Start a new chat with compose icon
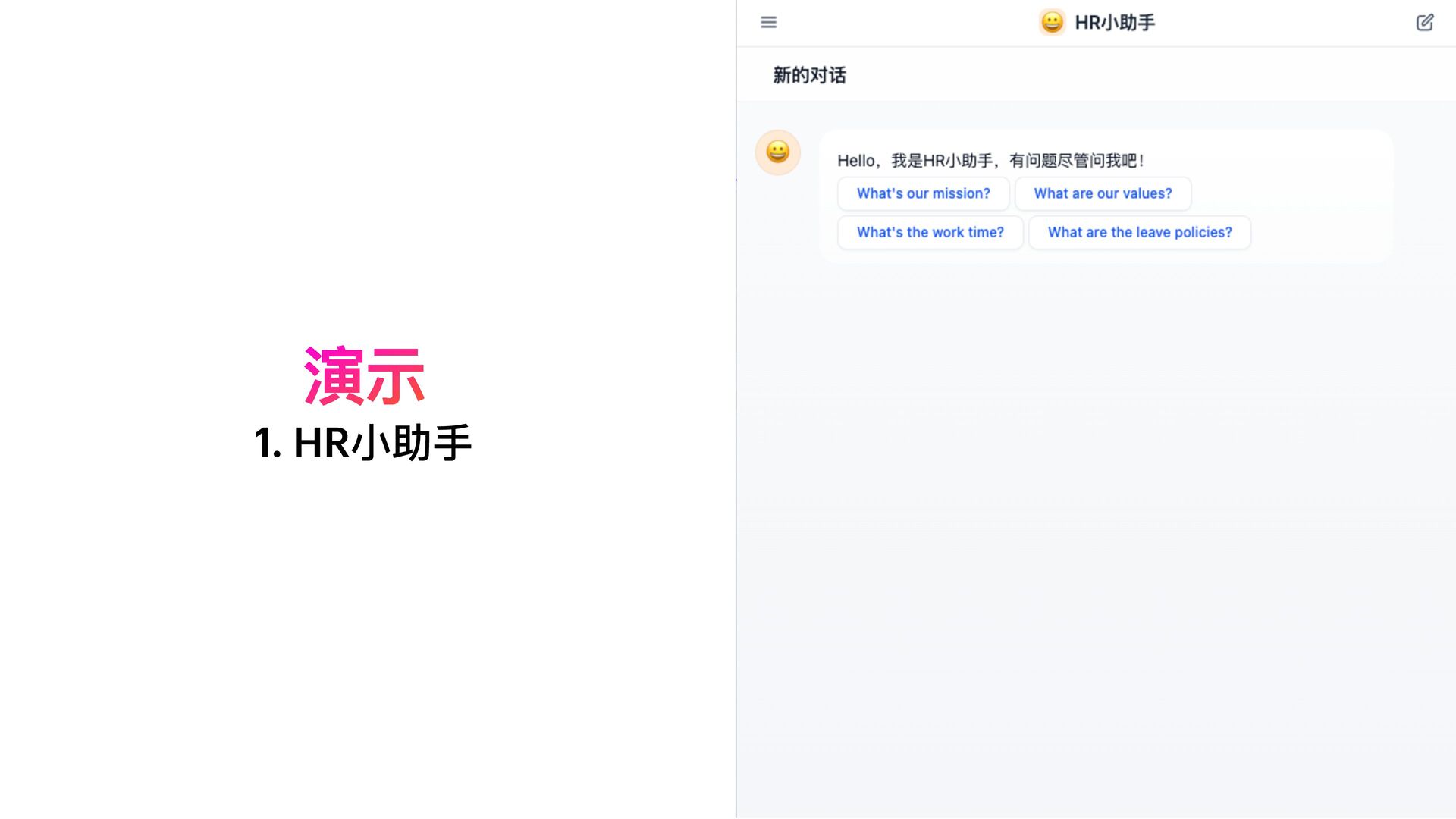This screenshot has height=819, width=1456. (x=1425, y=22)
